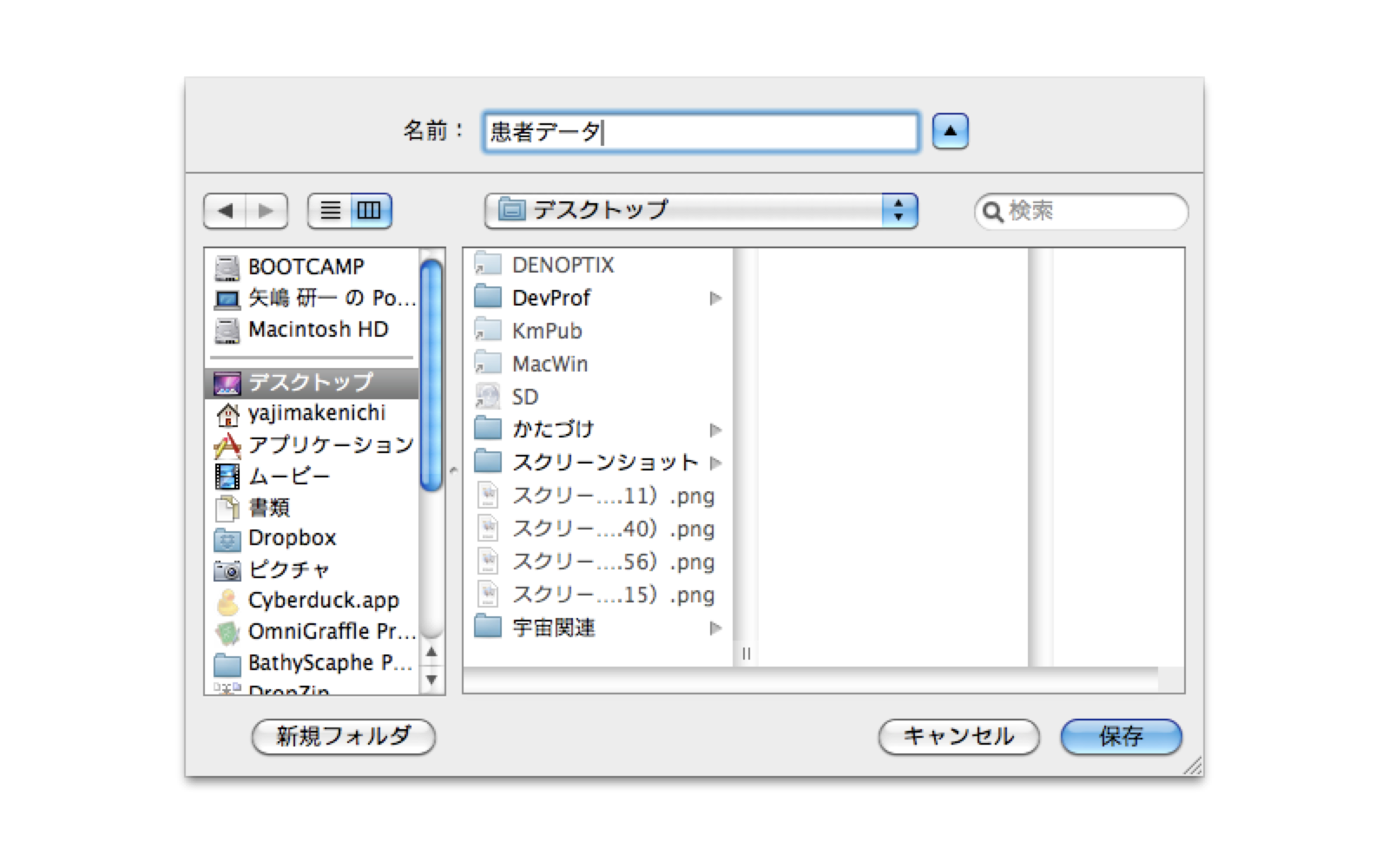The height and width of the screenshot is (868, 1389).
Task: Open the yajimakenichi home folder icon
Action: pos(227,414)
